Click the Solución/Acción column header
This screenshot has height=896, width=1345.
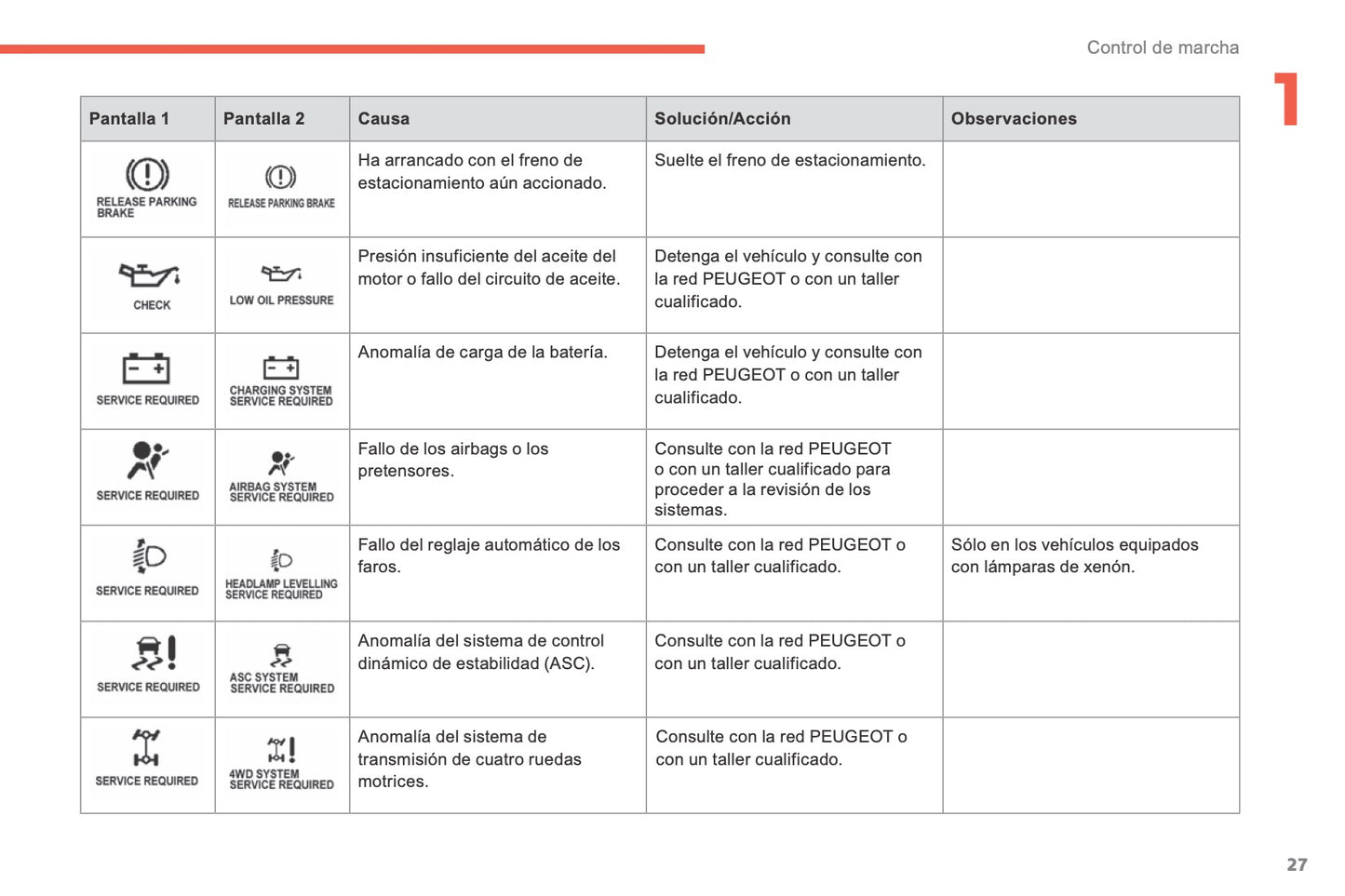(x=722, y=119)
